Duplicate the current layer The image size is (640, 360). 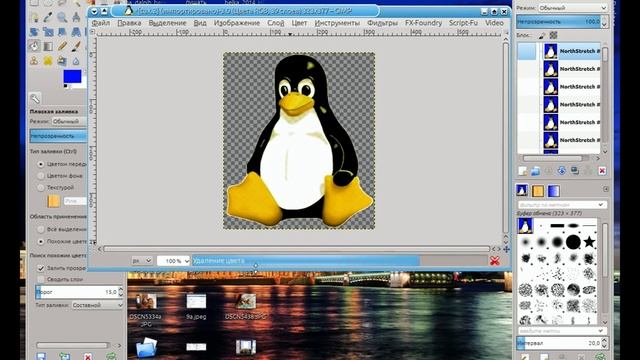point(575,171)
